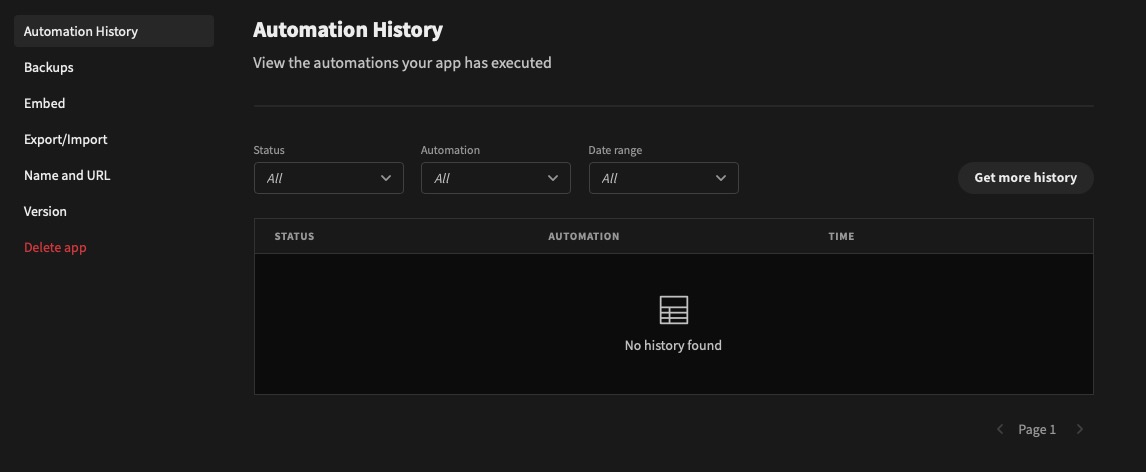1146x472 pixels.
Task: Click the Automation filter label
Action: (450, 150)
